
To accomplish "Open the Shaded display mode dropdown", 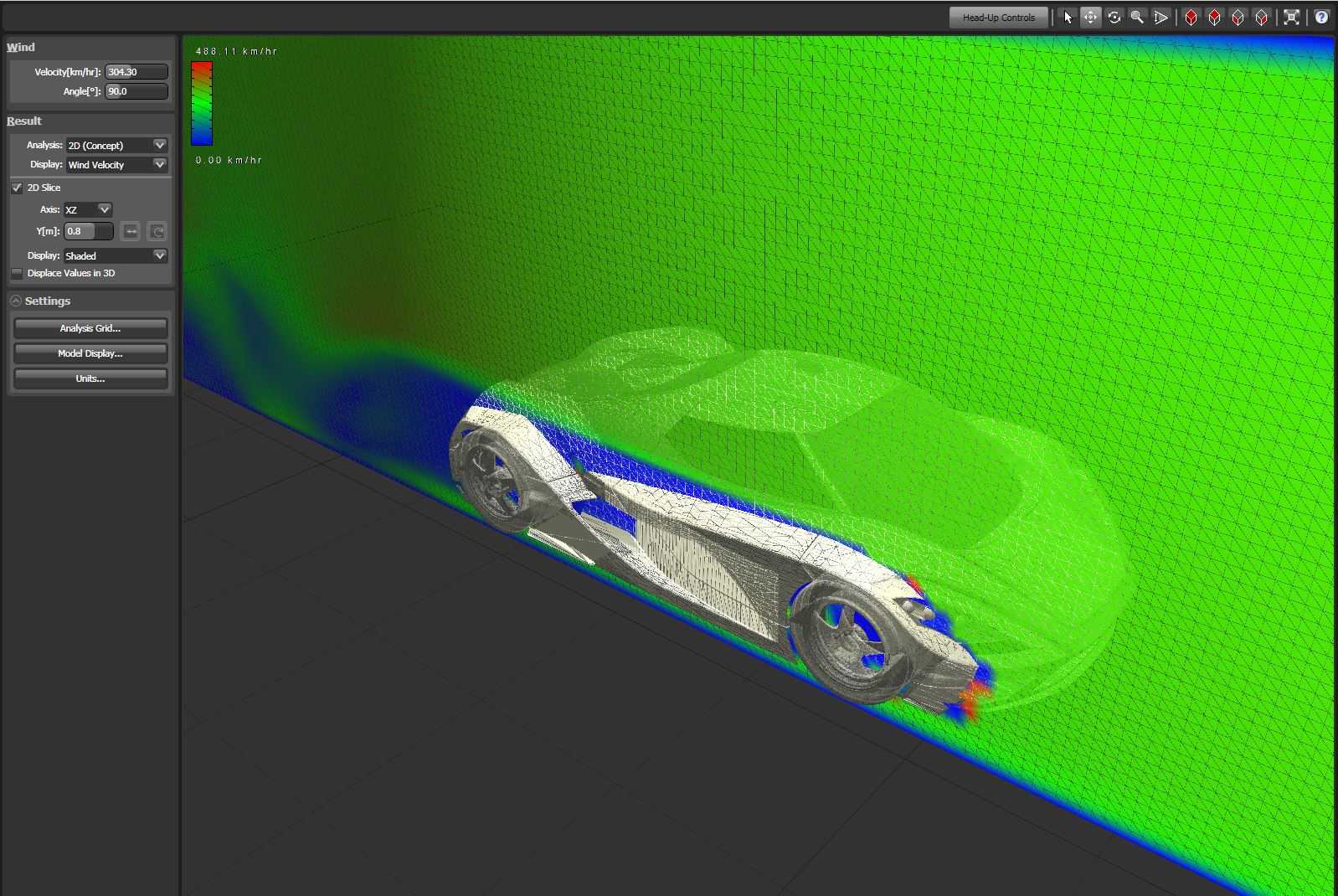I will [x=116, y=255].
